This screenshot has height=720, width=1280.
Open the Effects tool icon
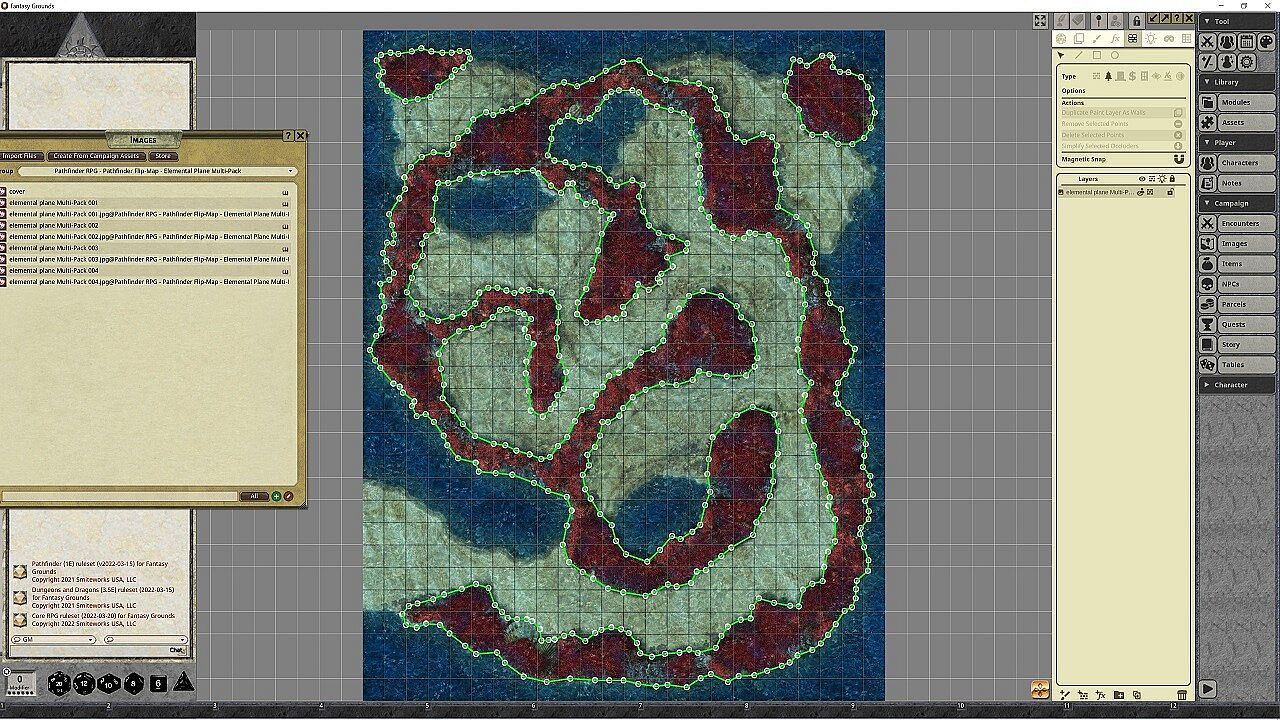pos(1227,62)
